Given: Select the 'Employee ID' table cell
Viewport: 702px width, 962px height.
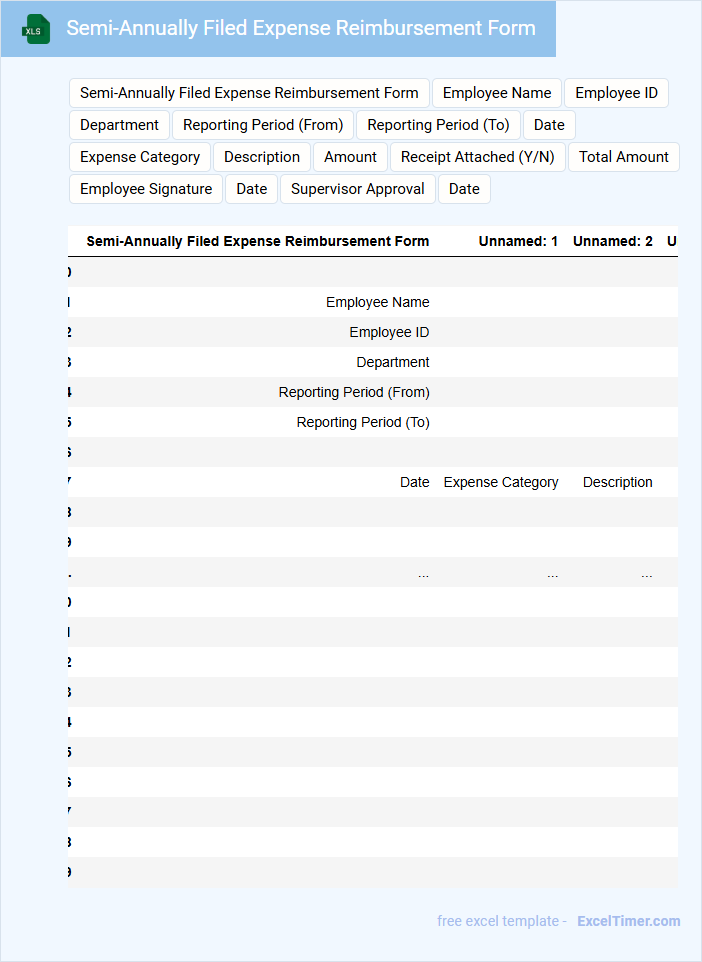Looking at the screenshot, I should [x=389, y=332].
